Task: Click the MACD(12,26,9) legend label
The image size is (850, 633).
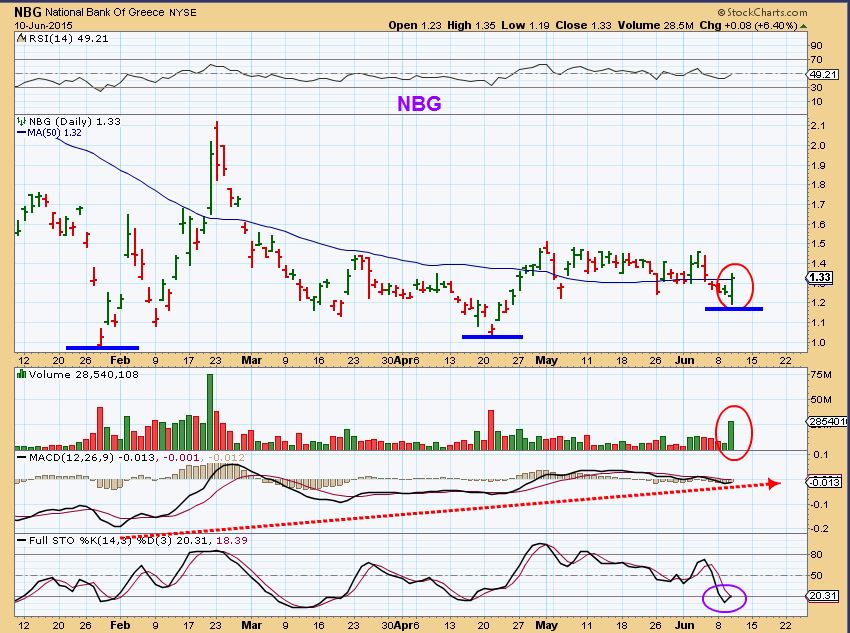Action: 72,457
